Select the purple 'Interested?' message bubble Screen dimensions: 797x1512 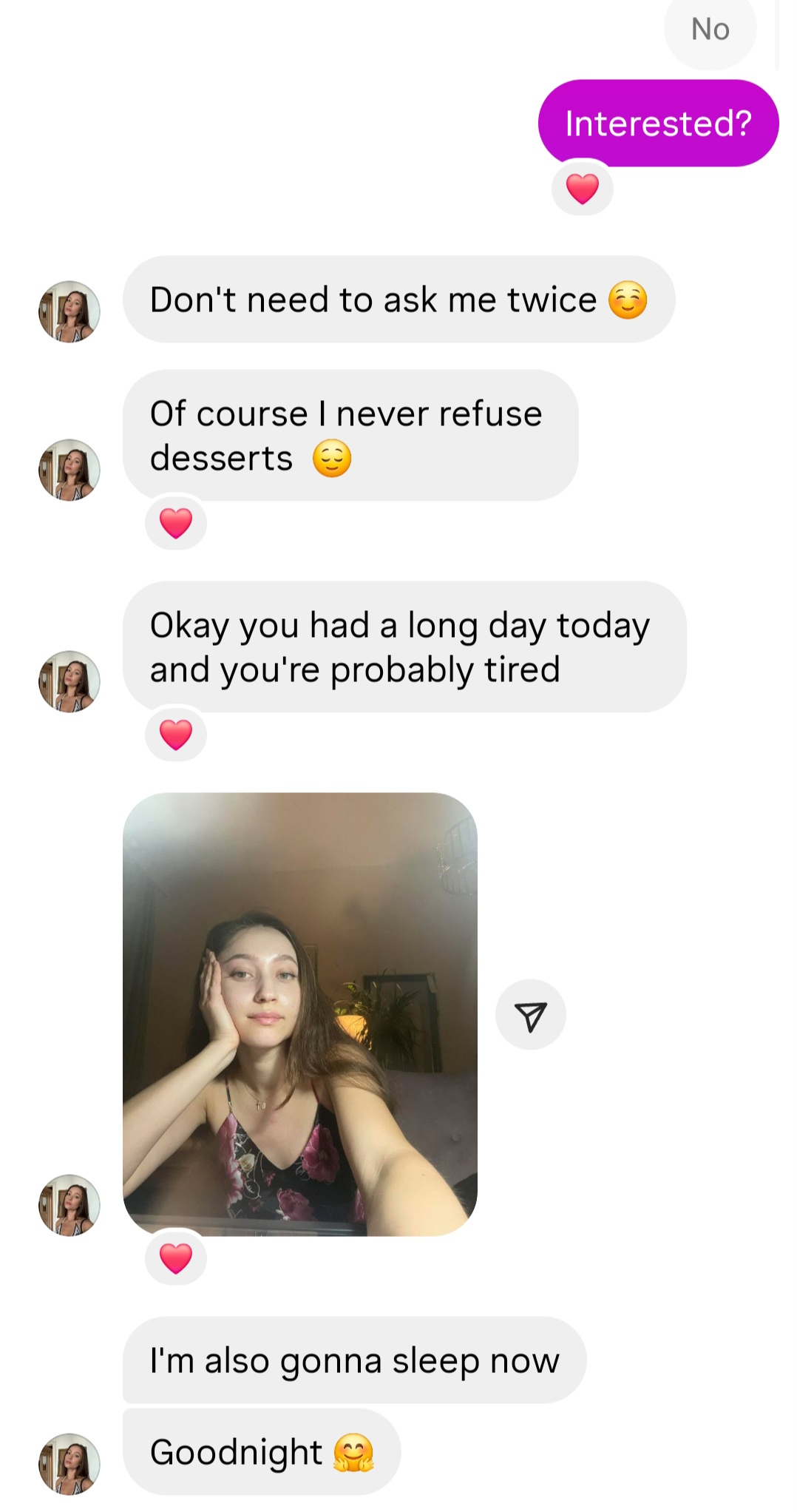point(658,123)
